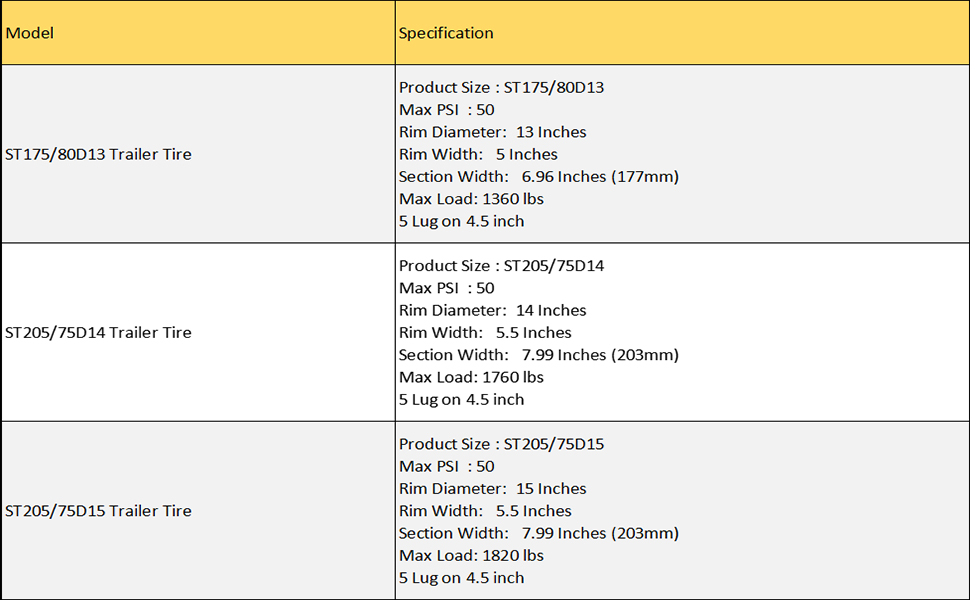
Task: Click the Product Size : ST205/75D14 line
Action: tap(501, 266)
